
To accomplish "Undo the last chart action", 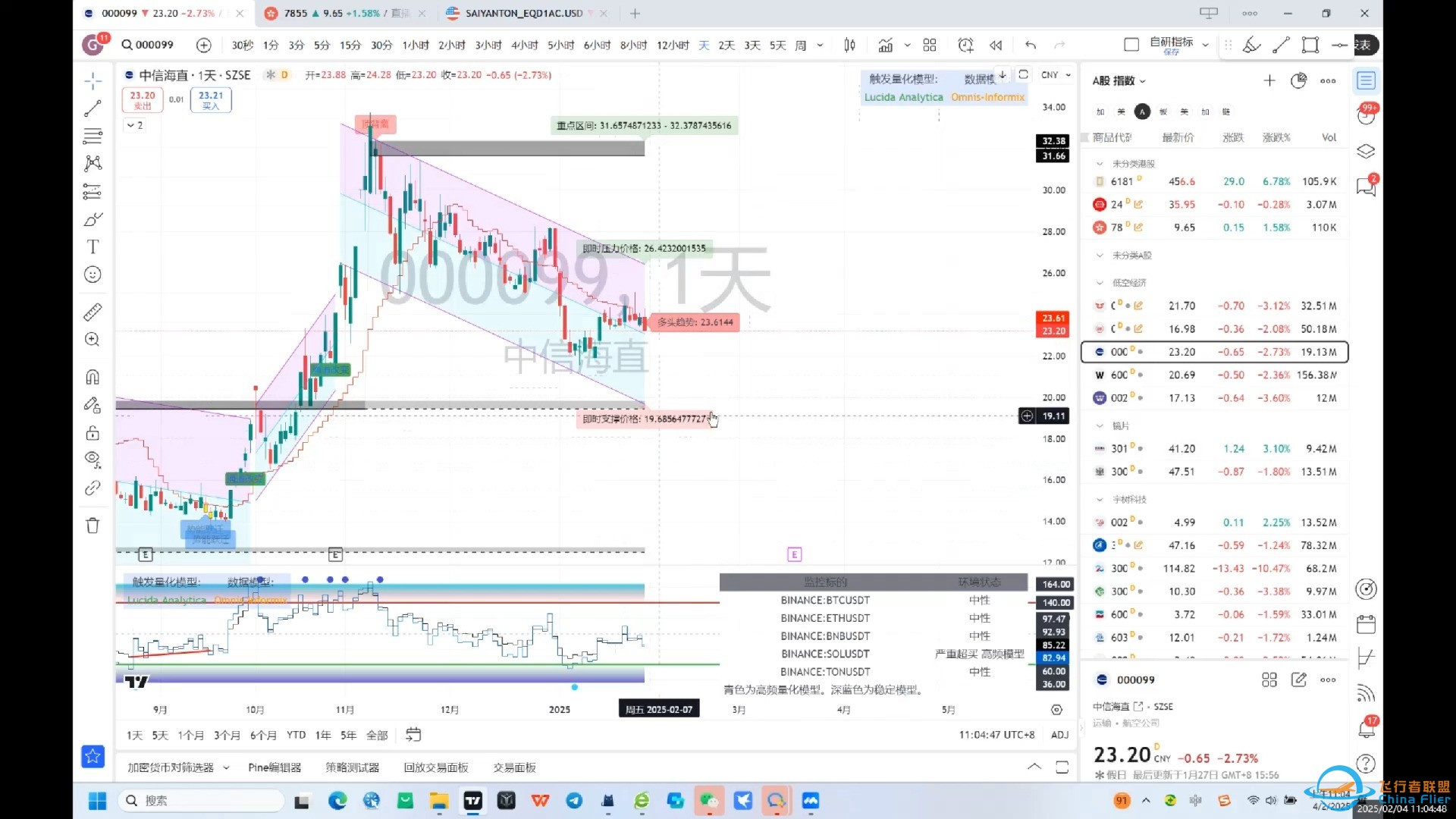I will click(1030, 45).
